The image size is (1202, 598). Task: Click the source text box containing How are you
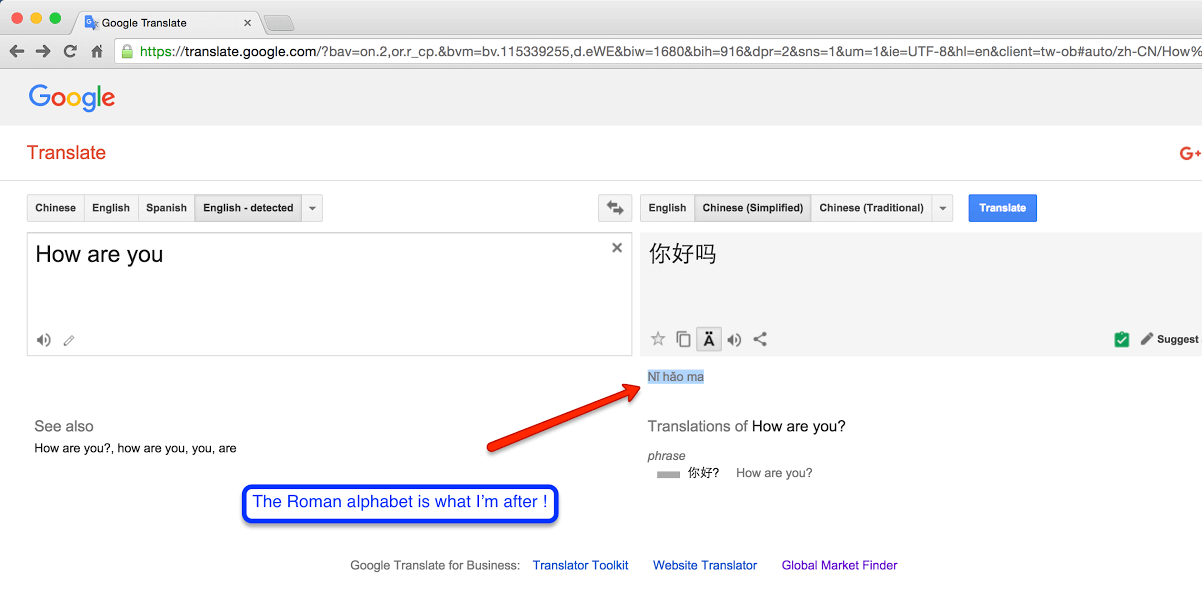coord(329,294)
